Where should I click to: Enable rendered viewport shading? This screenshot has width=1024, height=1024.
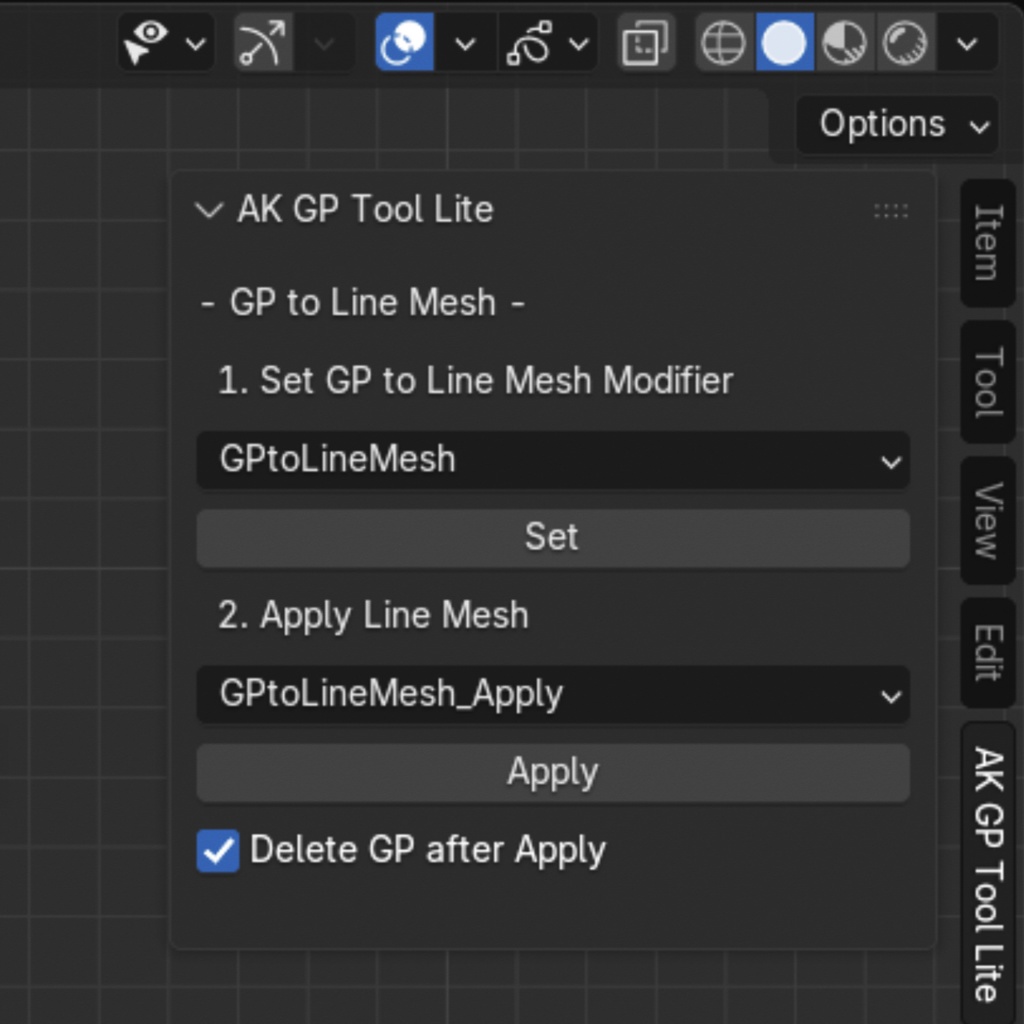904,43
